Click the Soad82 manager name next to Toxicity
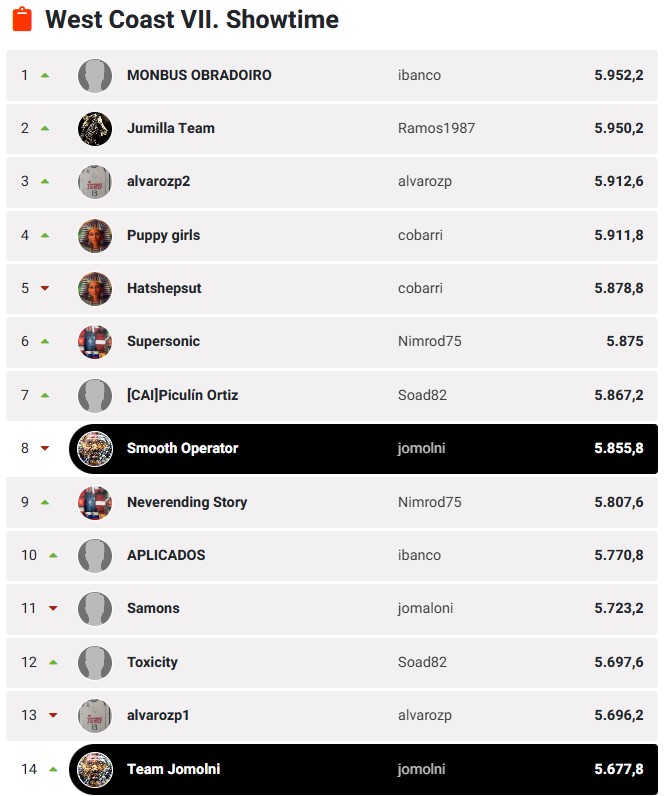This screenshot has width=664, height=796. [x=422, y=662]
